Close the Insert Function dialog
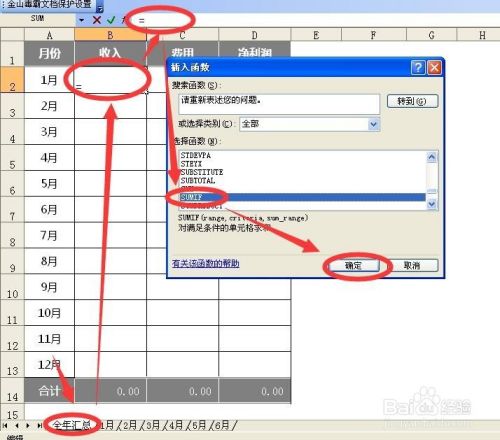The width and height of the screenshot is (500, 440). 435,68
